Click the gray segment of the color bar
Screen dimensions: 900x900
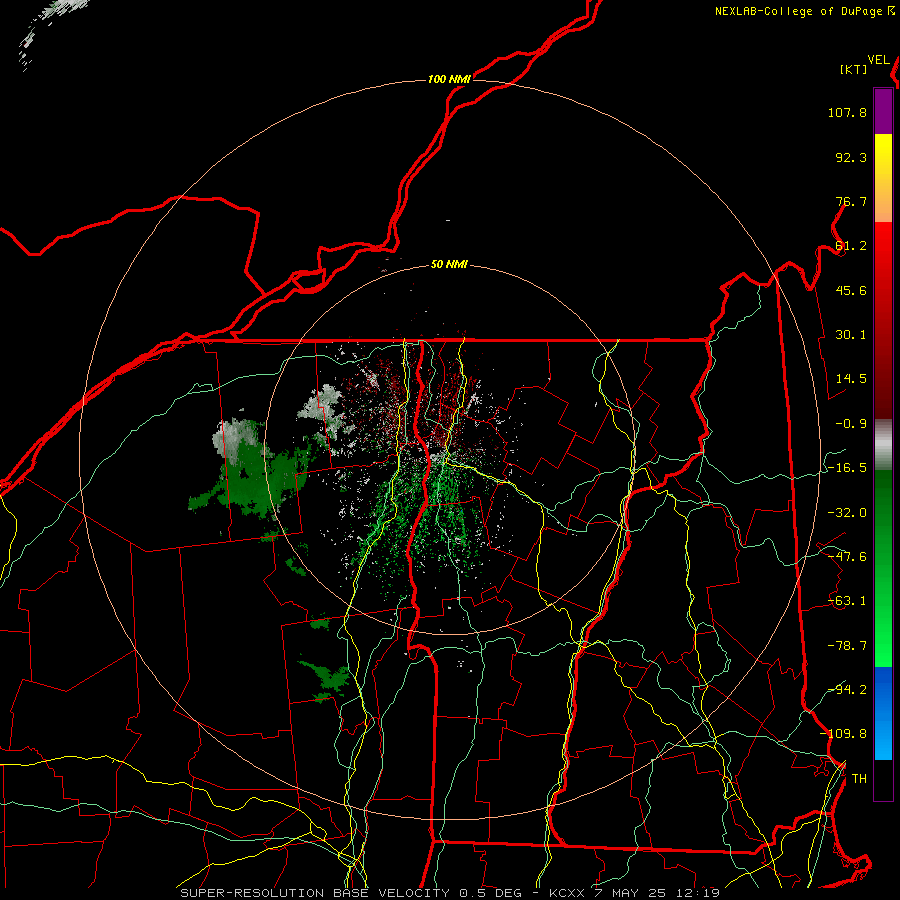883,445
